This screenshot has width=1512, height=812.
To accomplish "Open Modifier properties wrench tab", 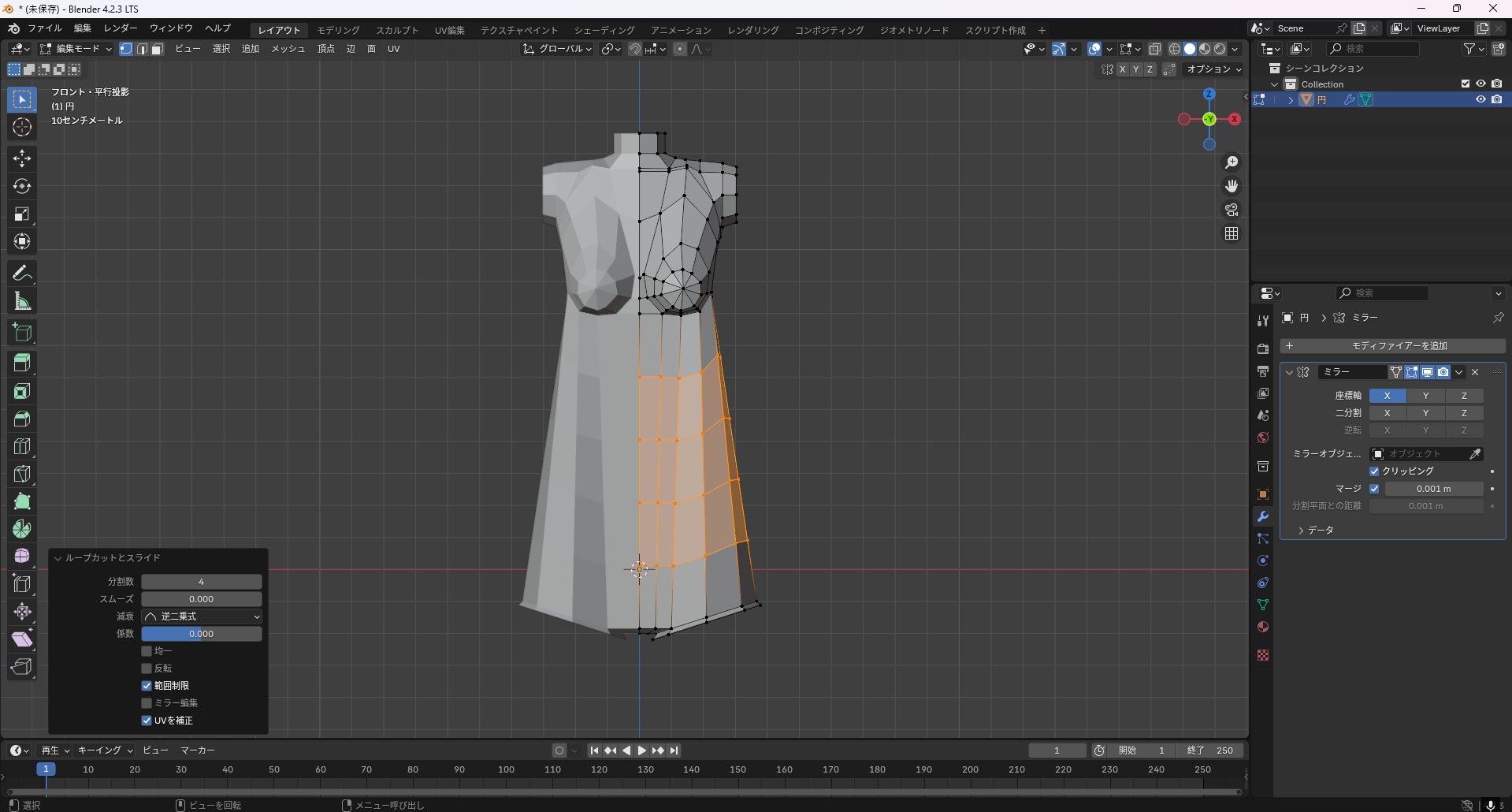I will point(1263,516).
